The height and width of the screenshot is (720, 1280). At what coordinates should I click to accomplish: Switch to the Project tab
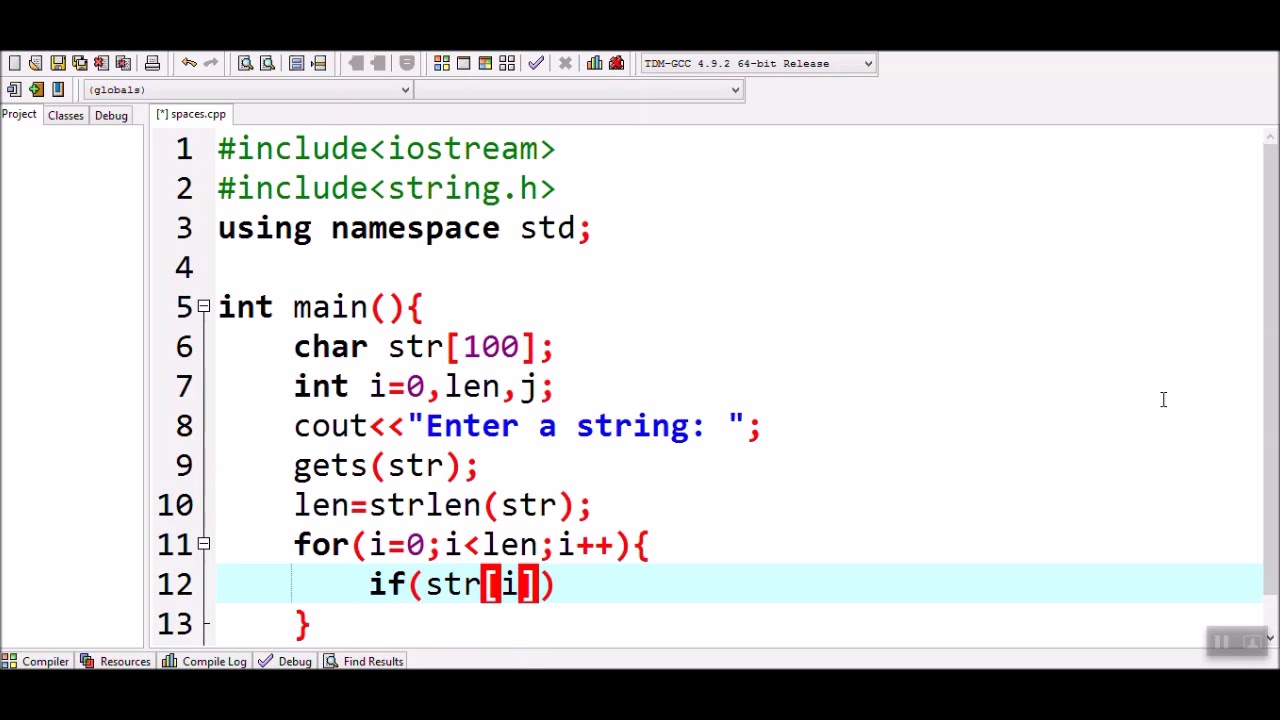19,114
